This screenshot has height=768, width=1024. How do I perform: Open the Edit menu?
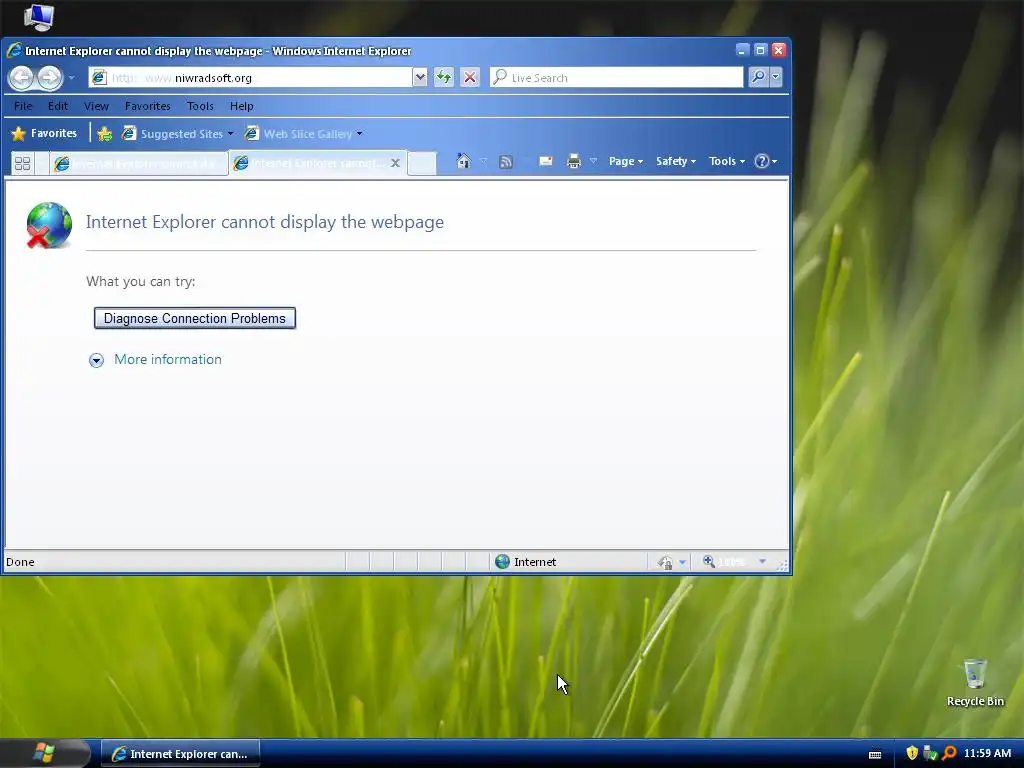[x=57, y=106]
